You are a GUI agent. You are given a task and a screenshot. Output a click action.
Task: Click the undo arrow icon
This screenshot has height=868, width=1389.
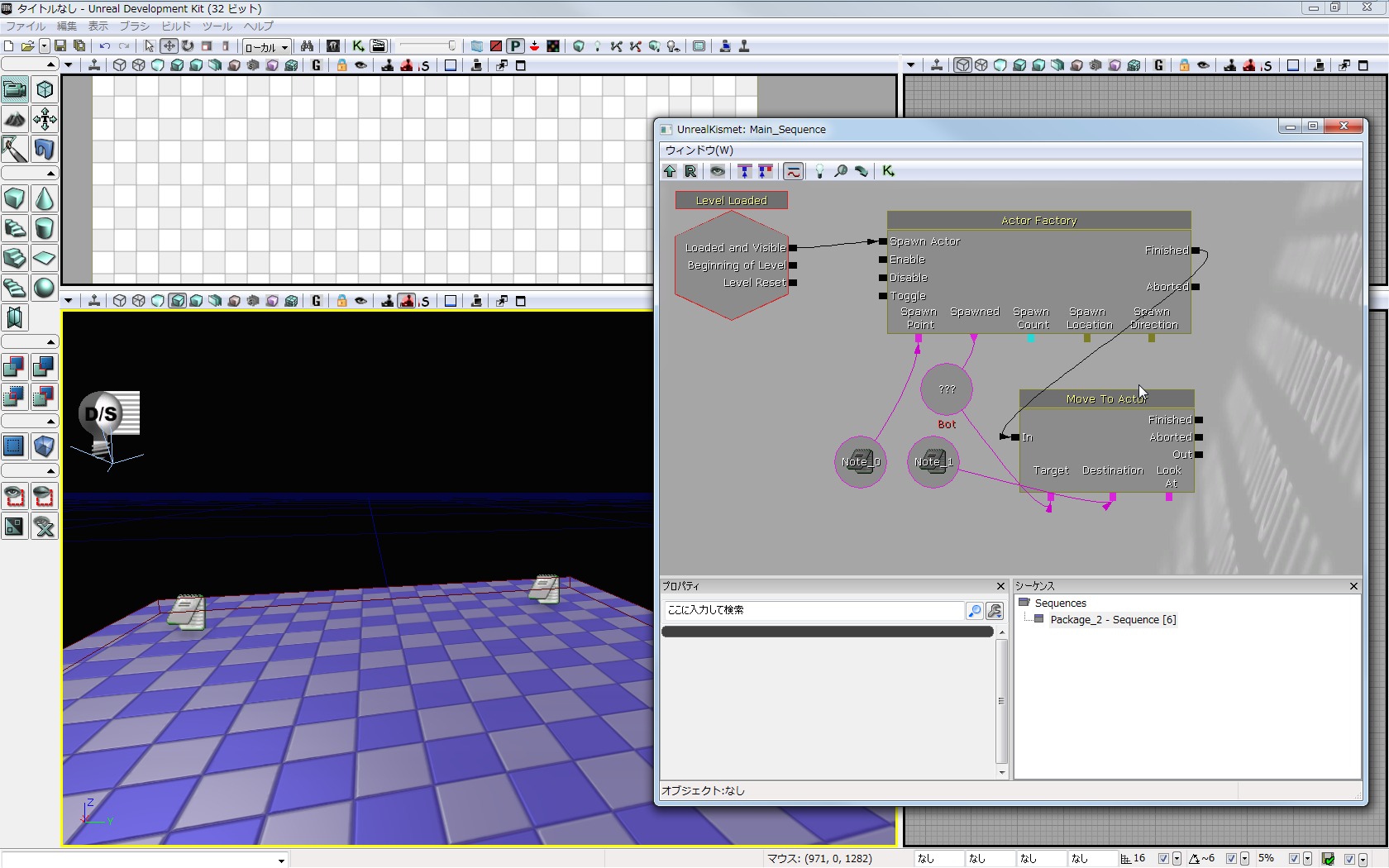click(105, 46)
